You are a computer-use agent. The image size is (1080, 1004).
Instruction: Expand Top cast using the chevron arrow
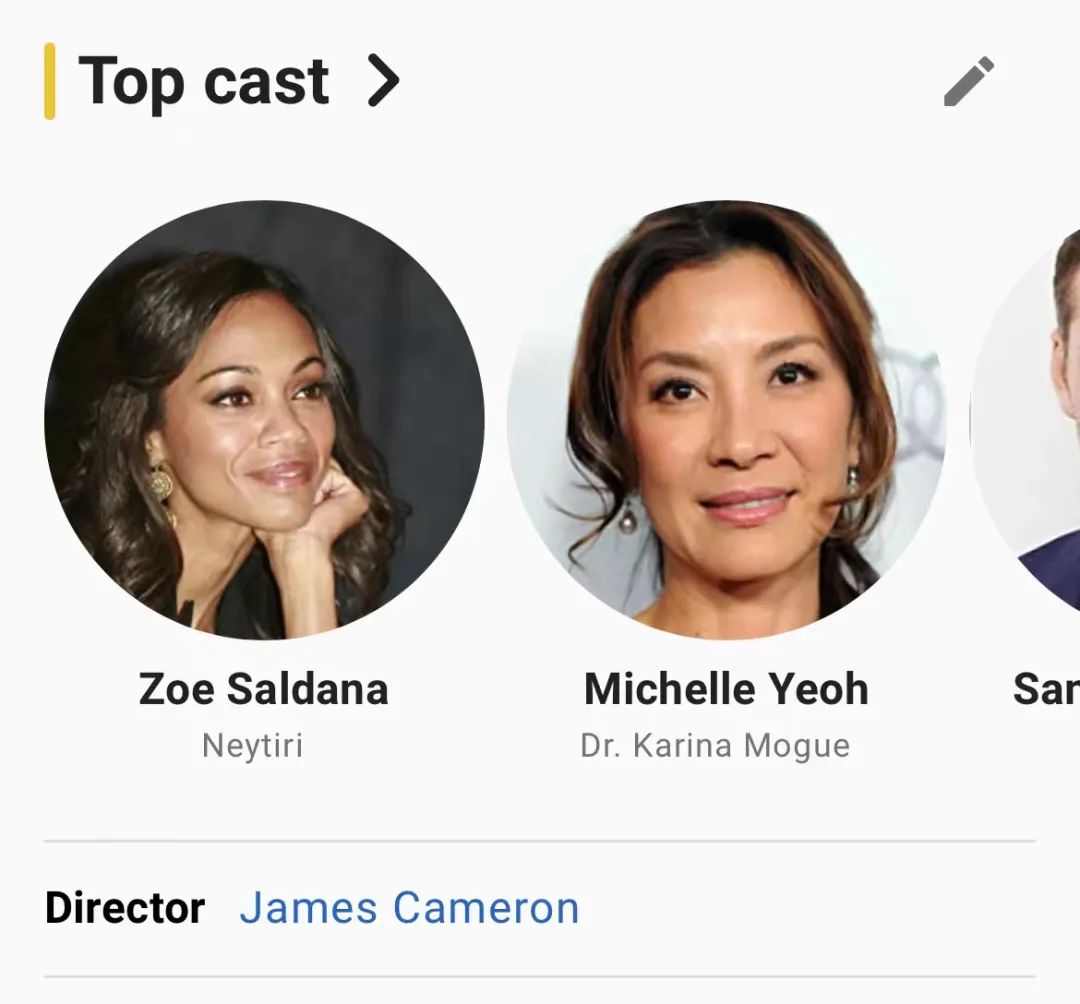pos(382,81)
